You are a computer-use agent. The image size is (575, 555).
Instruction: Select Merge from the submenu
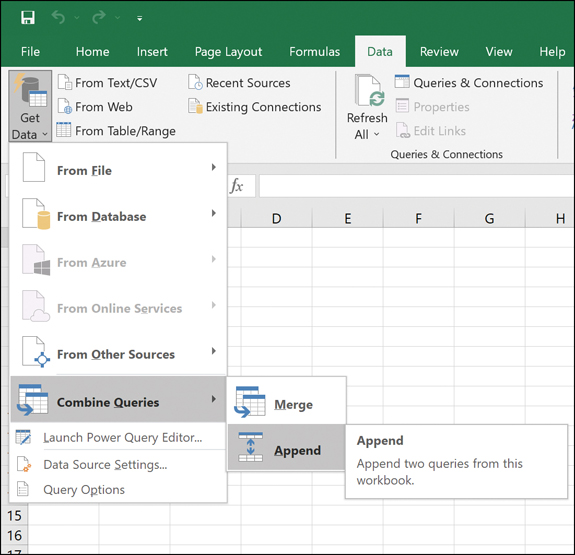click(x=287, y=401)
